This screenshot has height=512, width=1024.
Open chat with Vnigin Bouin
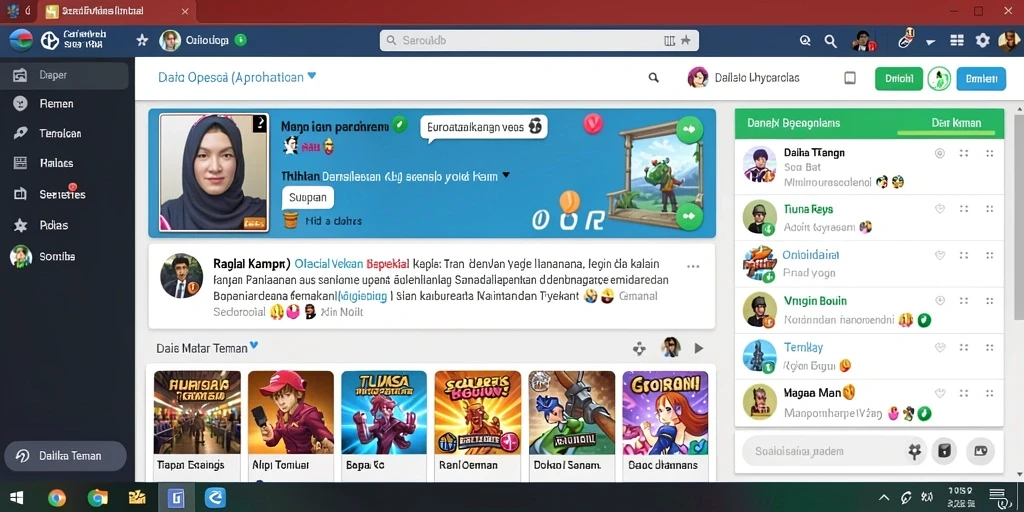pos(869,310)
